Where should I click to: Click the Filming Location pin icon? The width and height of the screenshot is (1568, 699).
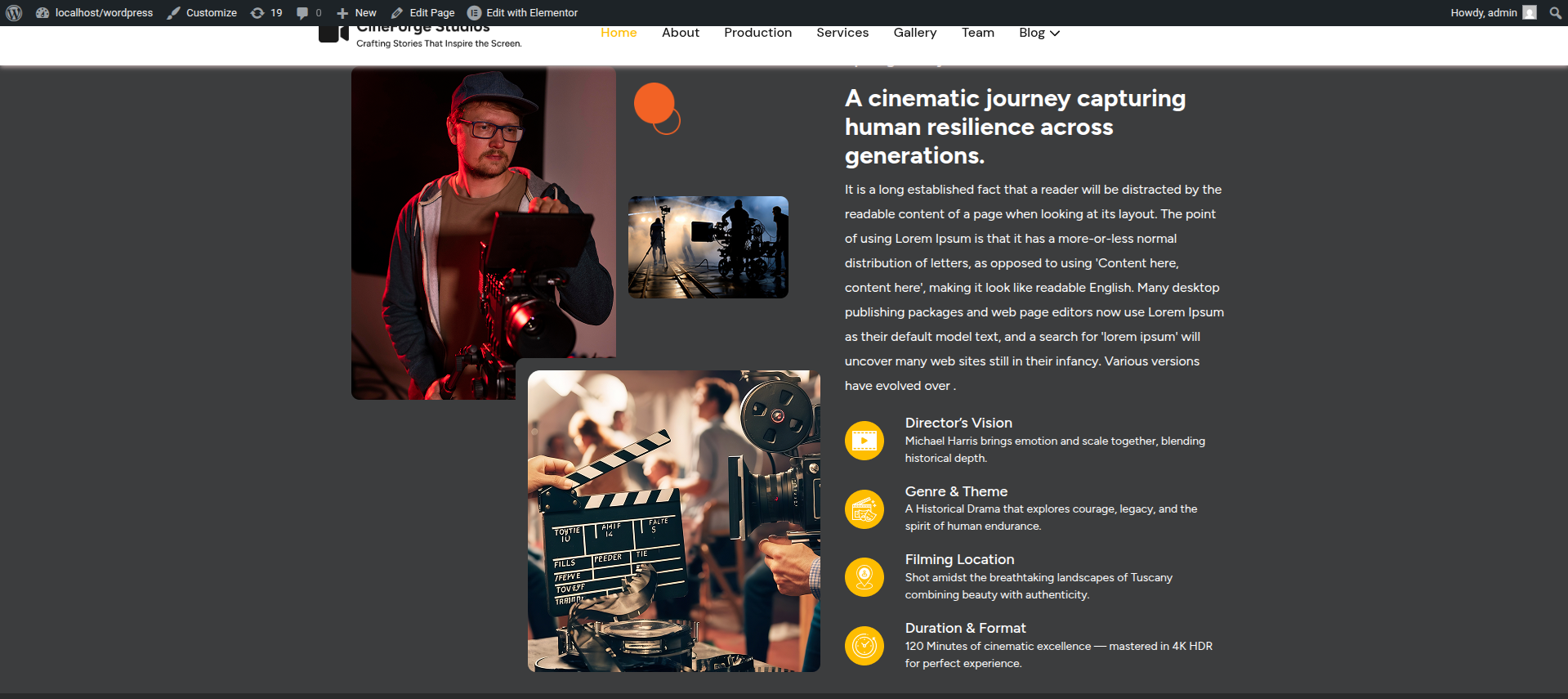point(864,578)
